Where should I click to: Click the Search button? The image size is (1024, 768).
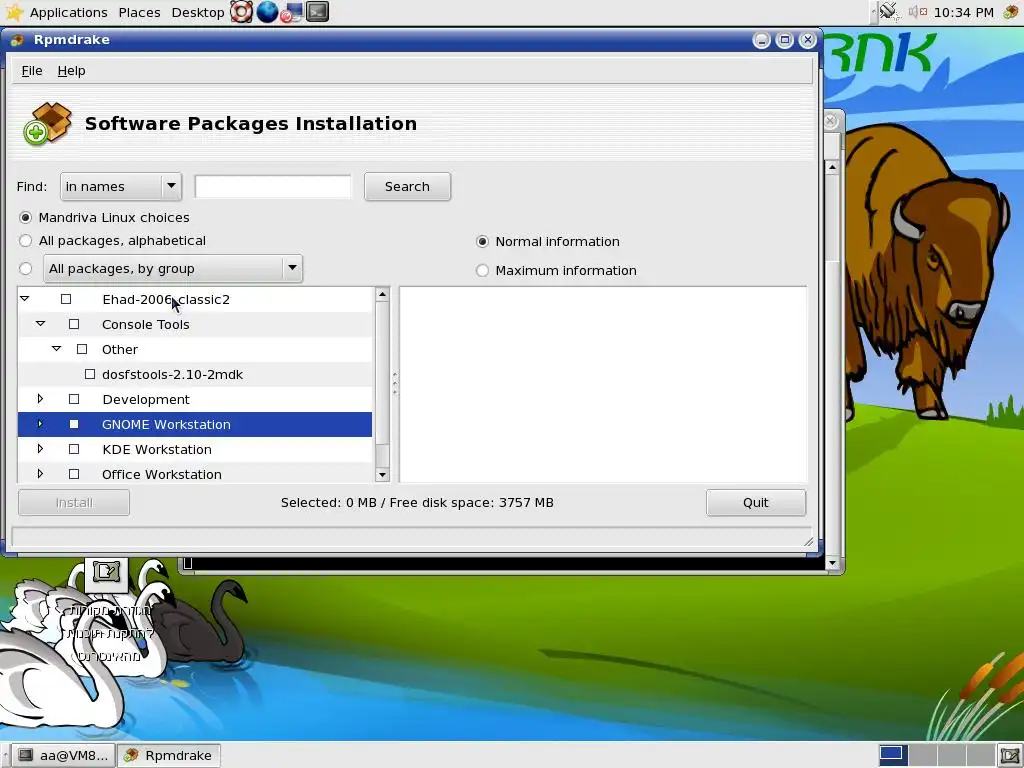[408, 187]
